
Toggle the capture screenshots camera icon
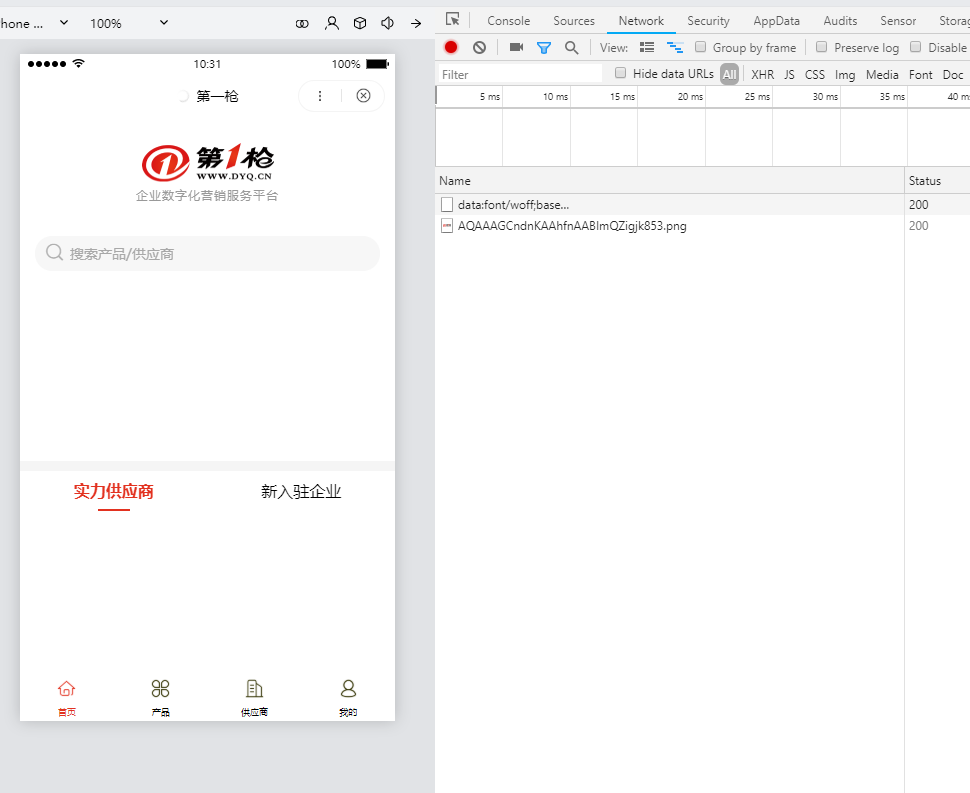[517, 47]
